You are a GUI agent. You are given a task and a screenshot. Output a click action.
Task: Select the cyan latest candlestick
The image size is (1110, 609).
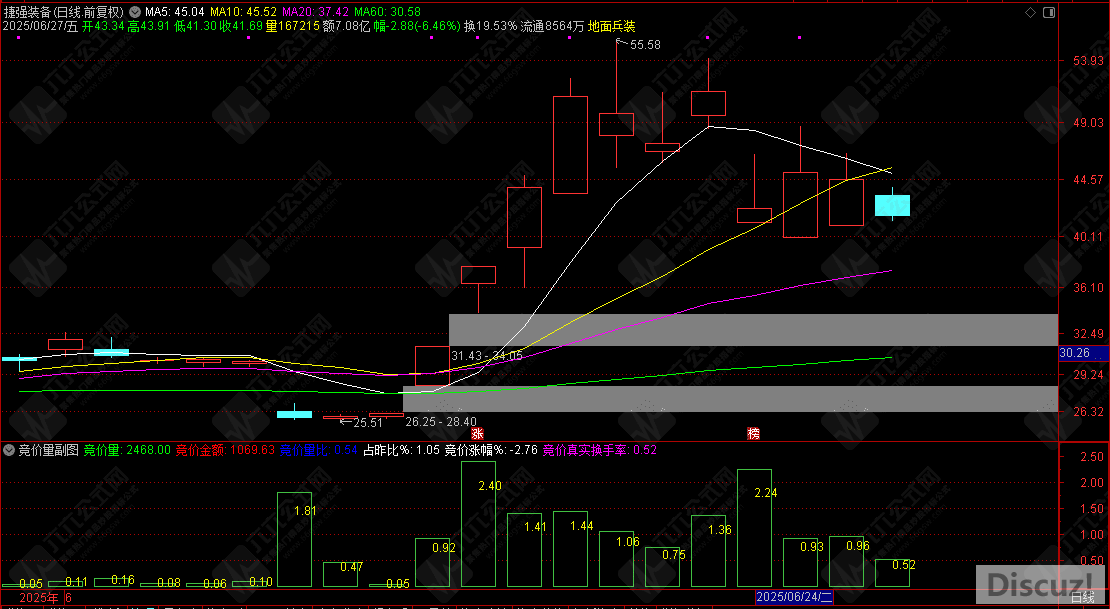[x=892, y=206]
